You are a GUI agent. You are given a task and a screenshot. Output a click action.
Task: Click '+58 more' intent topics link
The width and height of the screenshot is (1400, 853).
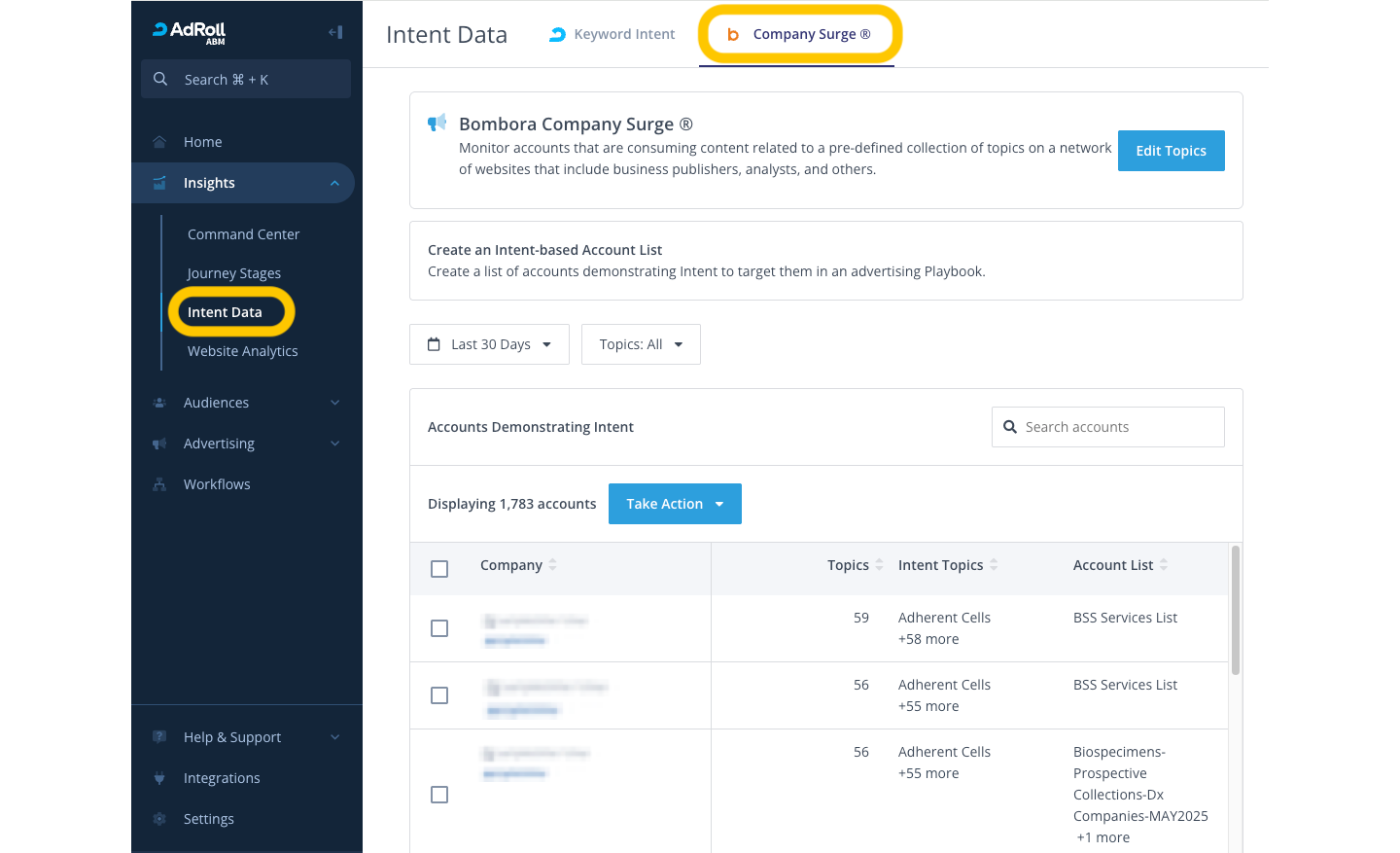point(928,639)
